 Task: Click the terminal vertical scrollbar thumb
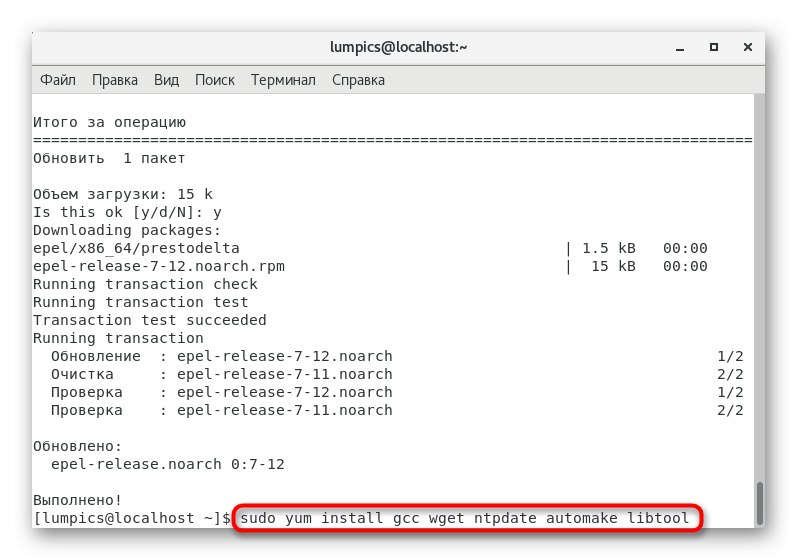point(760,503)
